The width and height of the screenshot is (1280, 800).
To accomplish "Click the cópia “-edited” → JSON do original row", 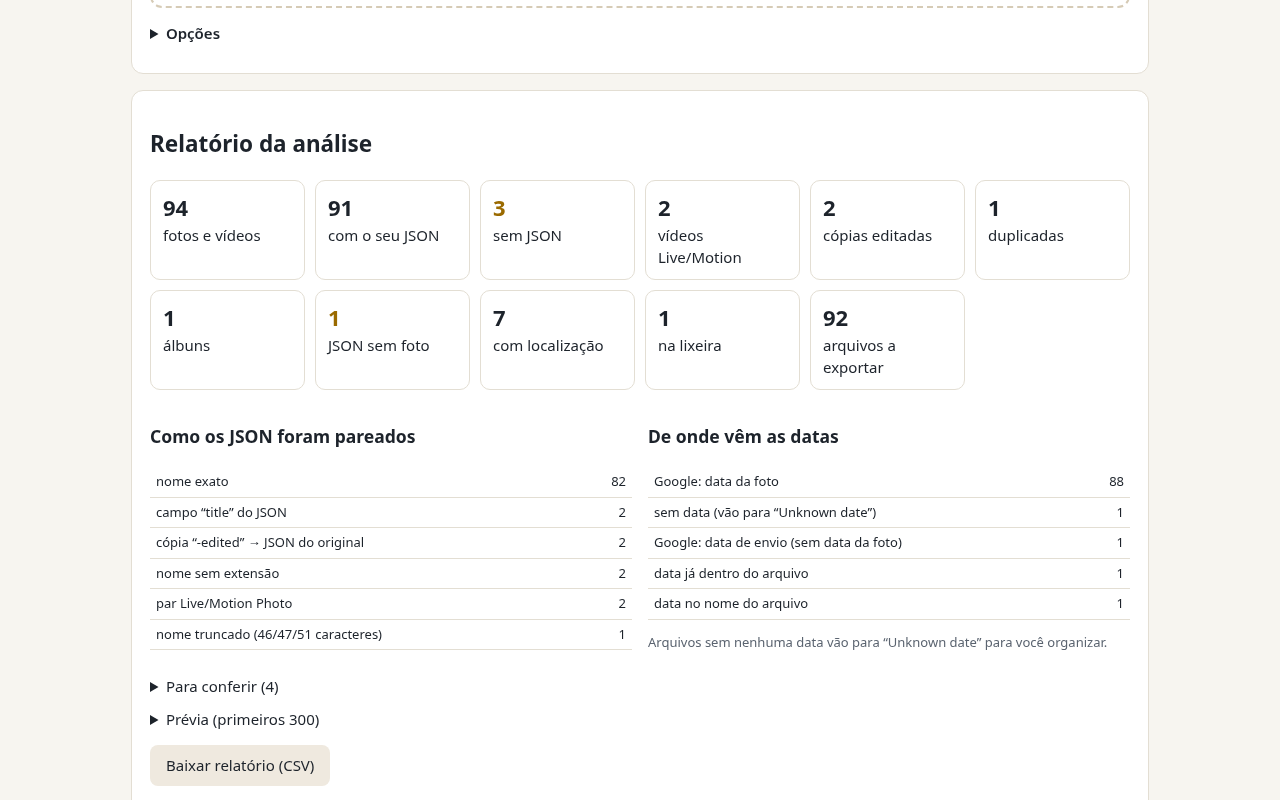I will (391, 543).
